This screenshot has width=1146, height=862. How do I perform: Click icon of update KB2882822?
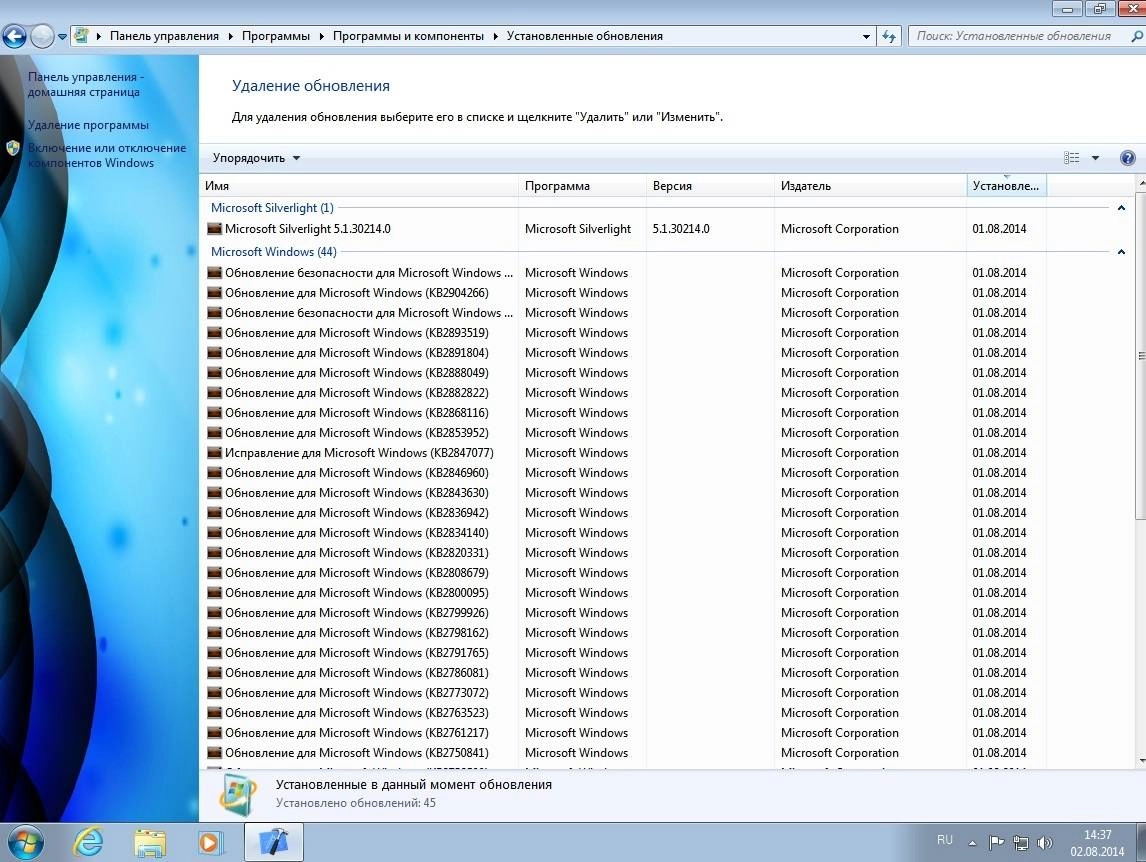[214, 393]
